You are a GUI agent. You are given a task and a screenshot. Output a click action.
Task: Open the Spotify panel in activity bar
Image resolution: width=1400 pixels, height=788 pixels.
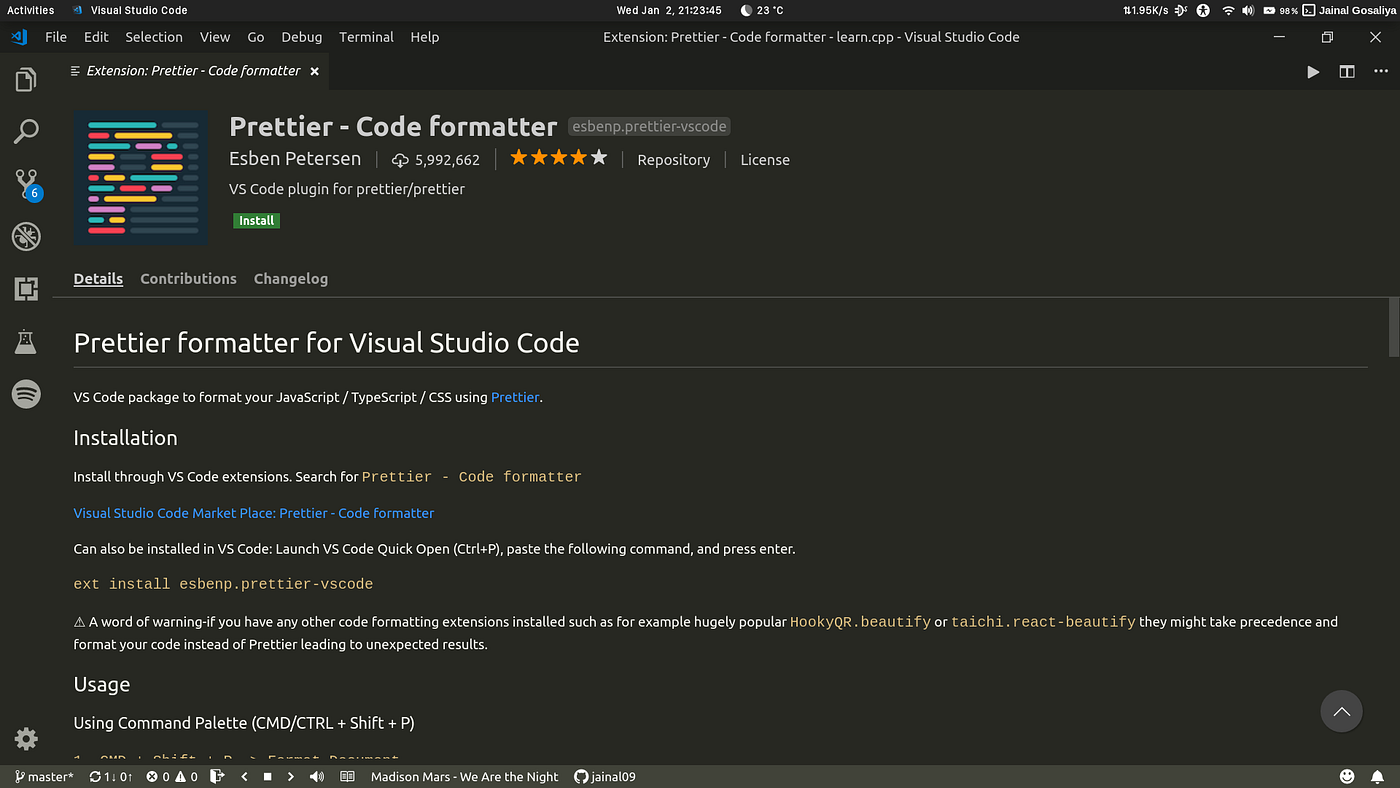[x=26, y=394]
